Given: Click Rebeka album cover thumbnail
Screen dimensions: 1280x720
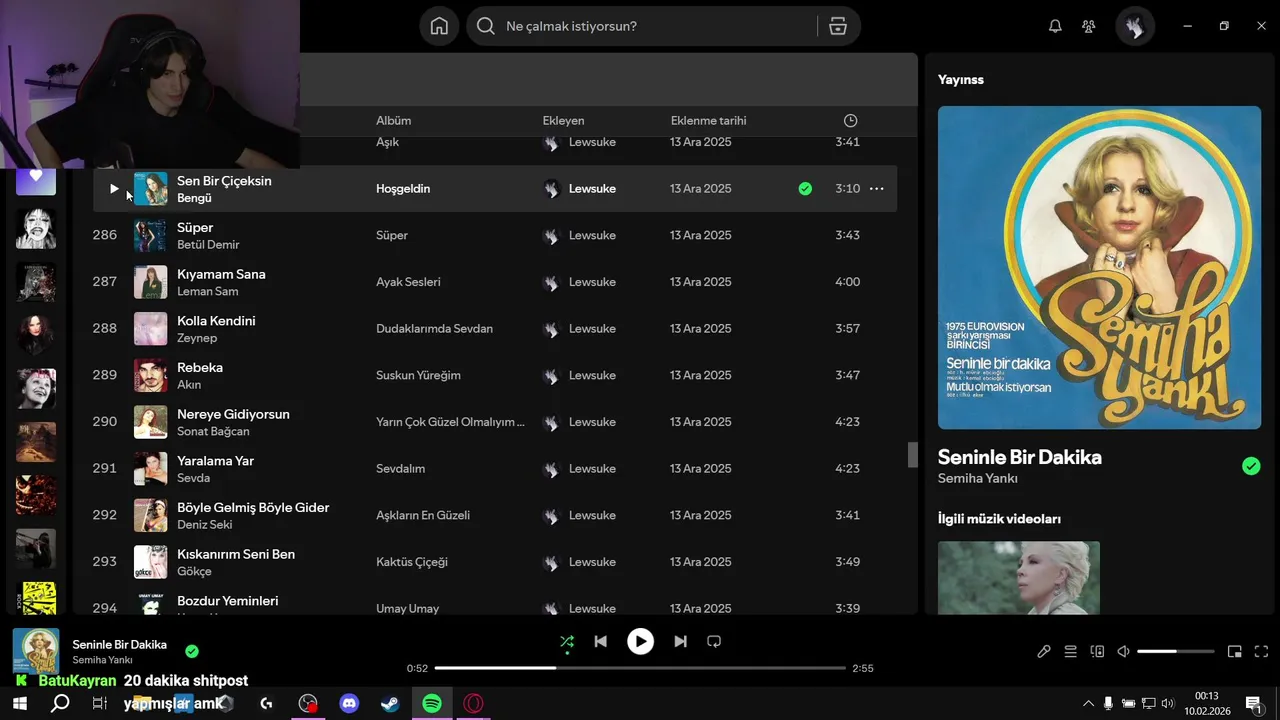Looking at the screenshot, I should tap(151, 375).
